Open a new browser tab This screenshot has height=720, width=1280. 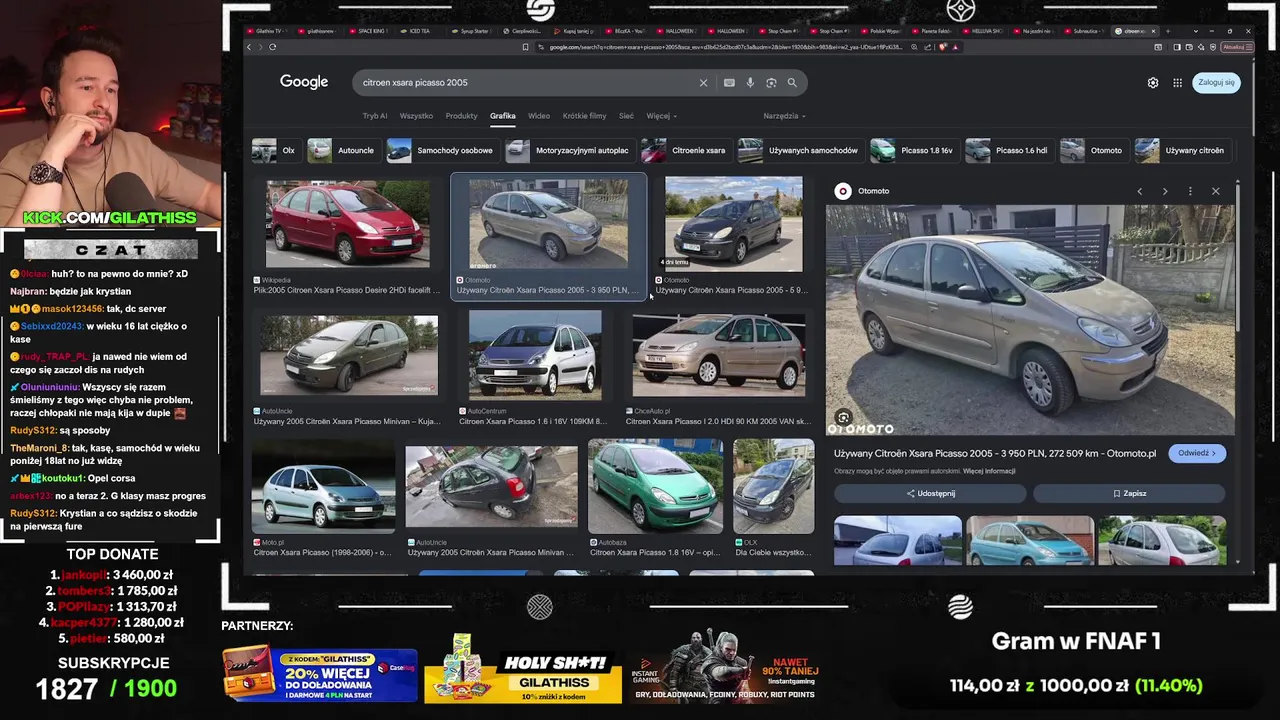point(1167,31)
